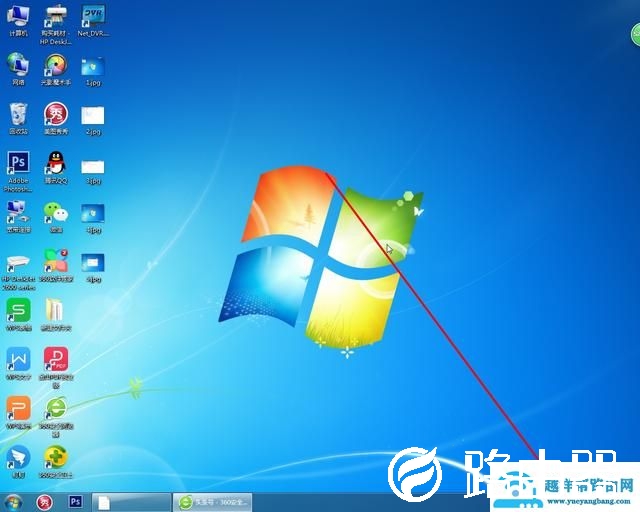Open the Computer (计算机) desktop icon
The height and width of the screenshot is (512, 640).
18,21
